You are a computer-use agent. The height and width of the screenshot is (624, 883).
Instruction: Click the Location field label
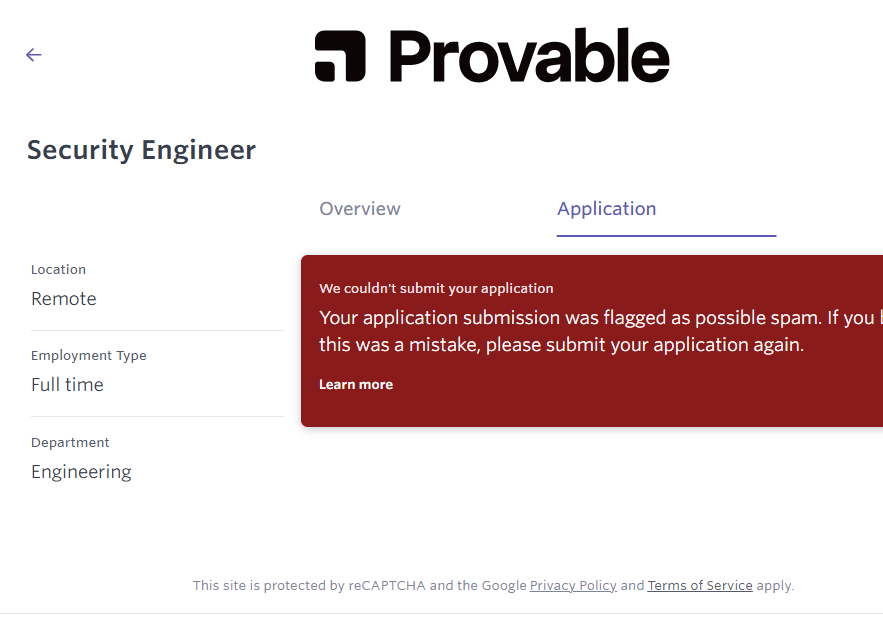coord(58,270)
